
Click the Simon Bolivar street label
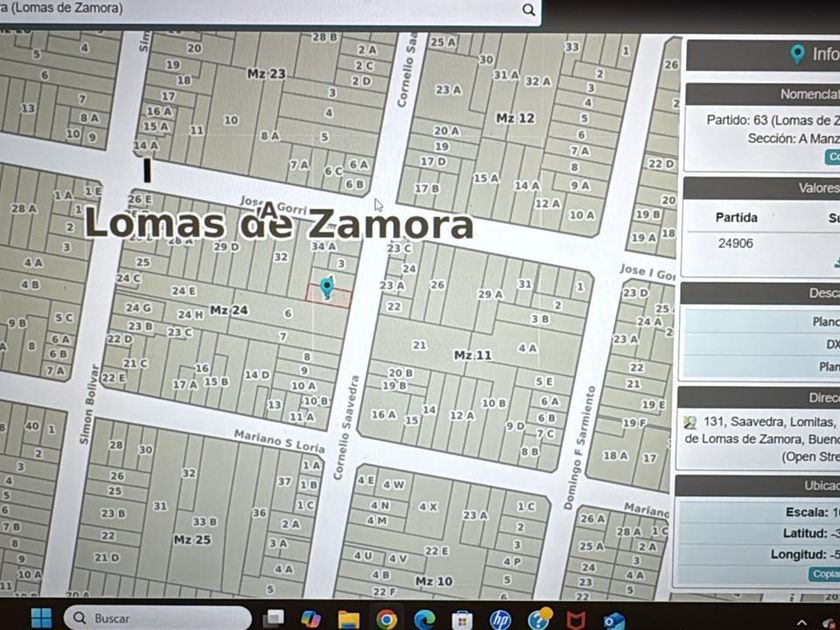click(89, 404)
